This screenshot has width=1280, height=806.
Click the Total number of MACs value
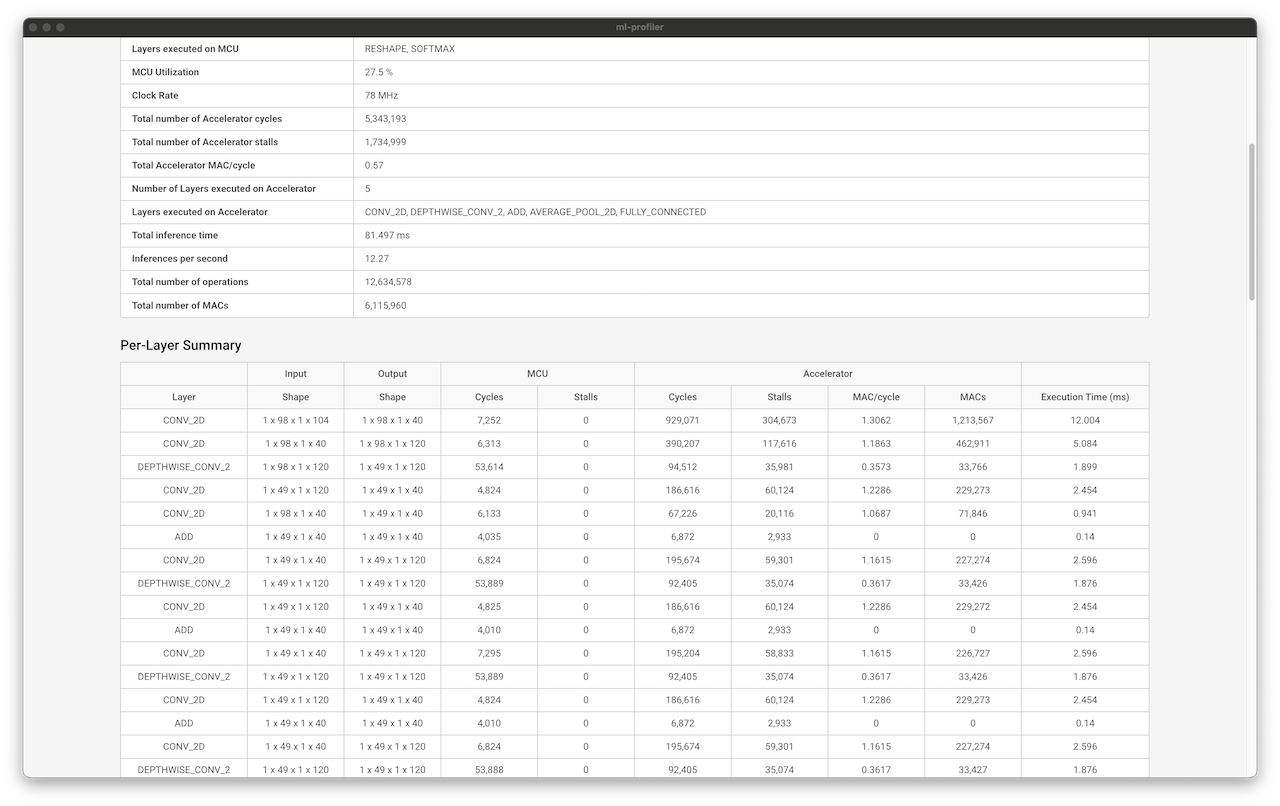386,305
